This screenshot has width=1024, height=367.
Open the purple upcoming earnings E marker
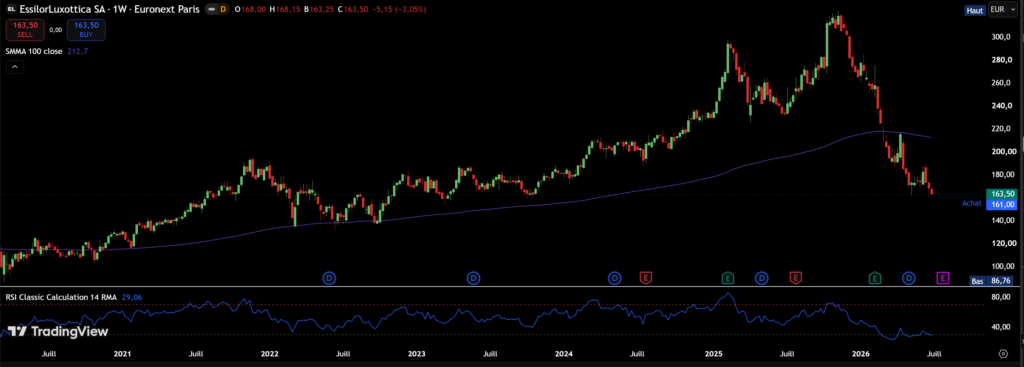943,279
